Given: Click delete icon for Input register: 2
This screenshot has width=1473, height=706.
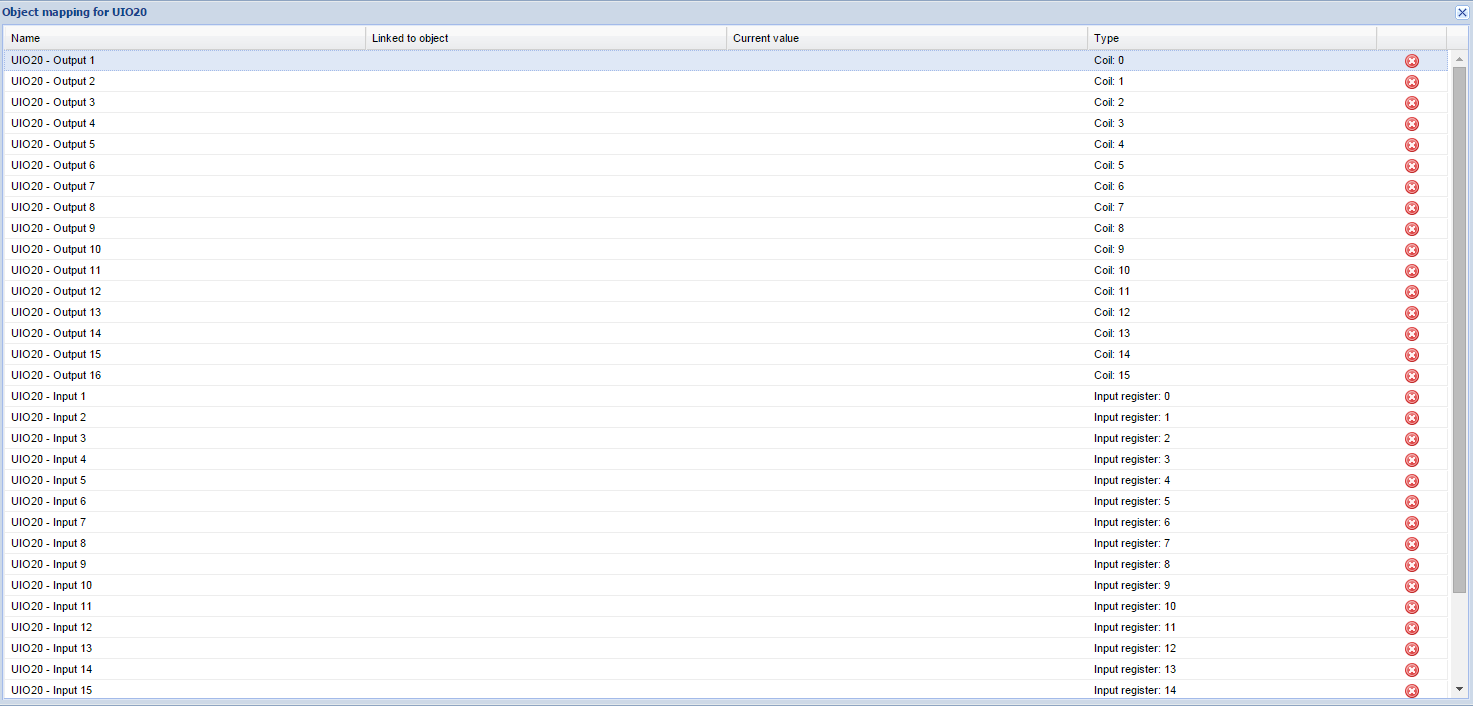Looking at the screenshot, I should click(1412, 439).
